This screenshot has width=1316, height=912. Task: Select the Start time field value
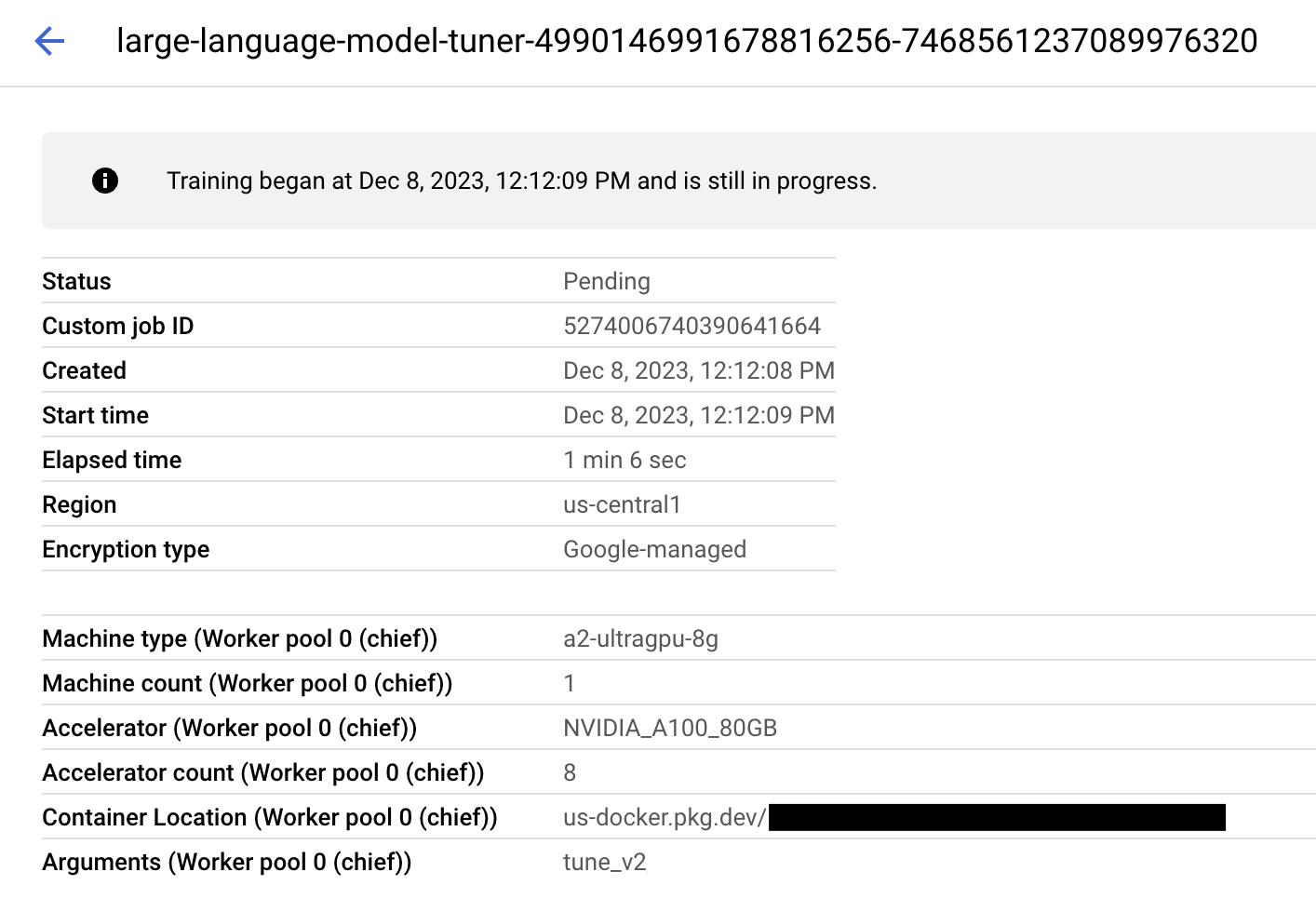click(x=699, y=414)
